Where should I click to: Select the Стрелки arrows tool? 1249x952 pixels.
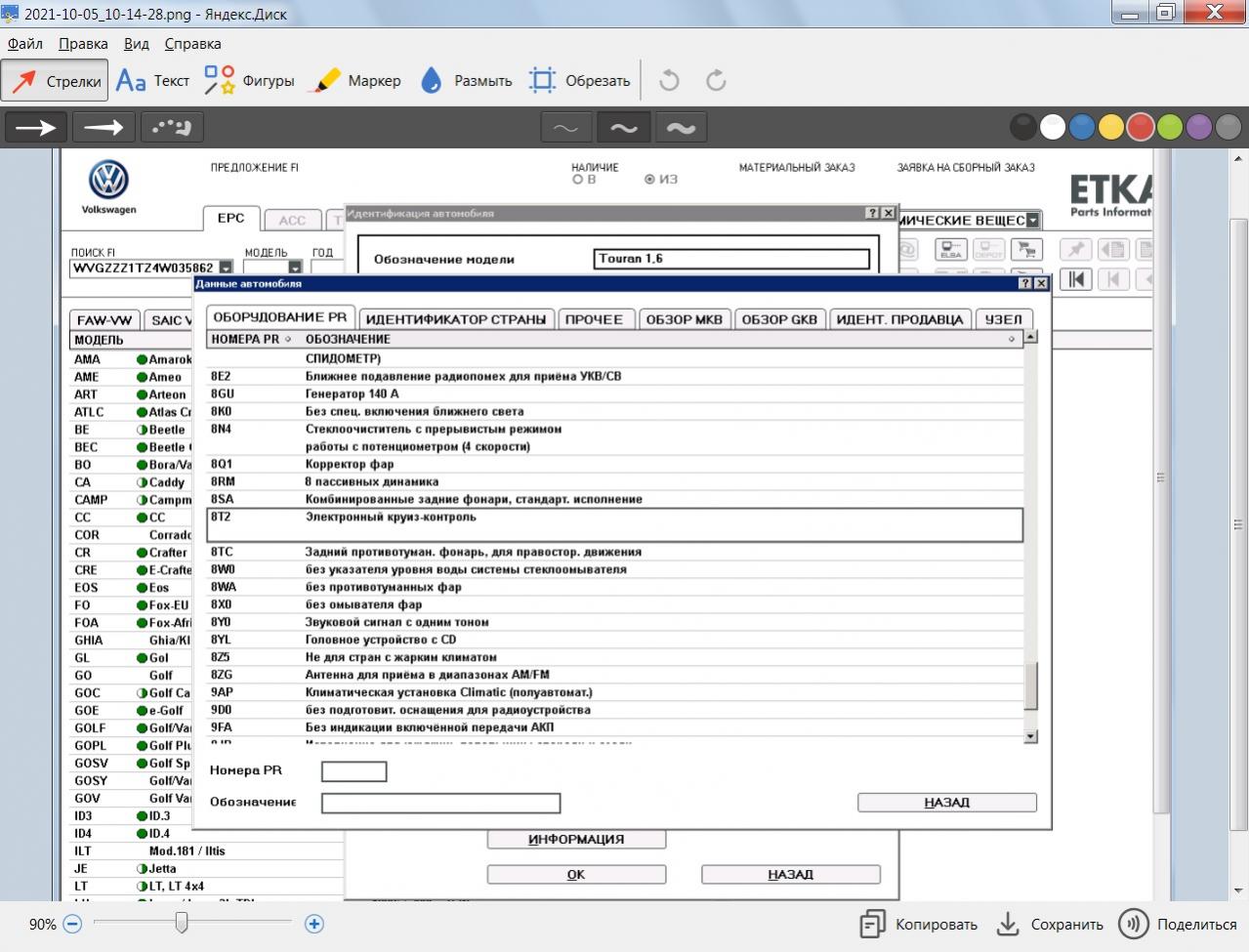pyautogui.click(x=55, y=81)
